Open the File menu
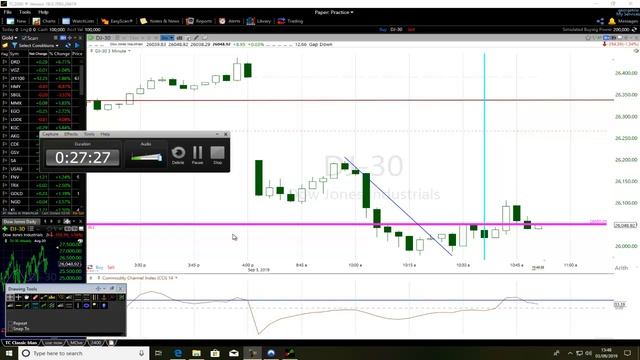Viewport: 640px width, 360px height. pyautogui.click(x=7, y=12)
